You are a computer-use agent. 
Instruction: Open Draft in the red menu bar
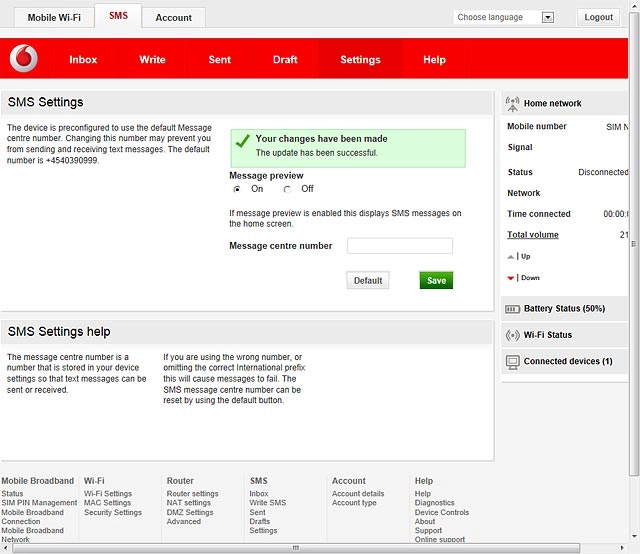[285, 60]
